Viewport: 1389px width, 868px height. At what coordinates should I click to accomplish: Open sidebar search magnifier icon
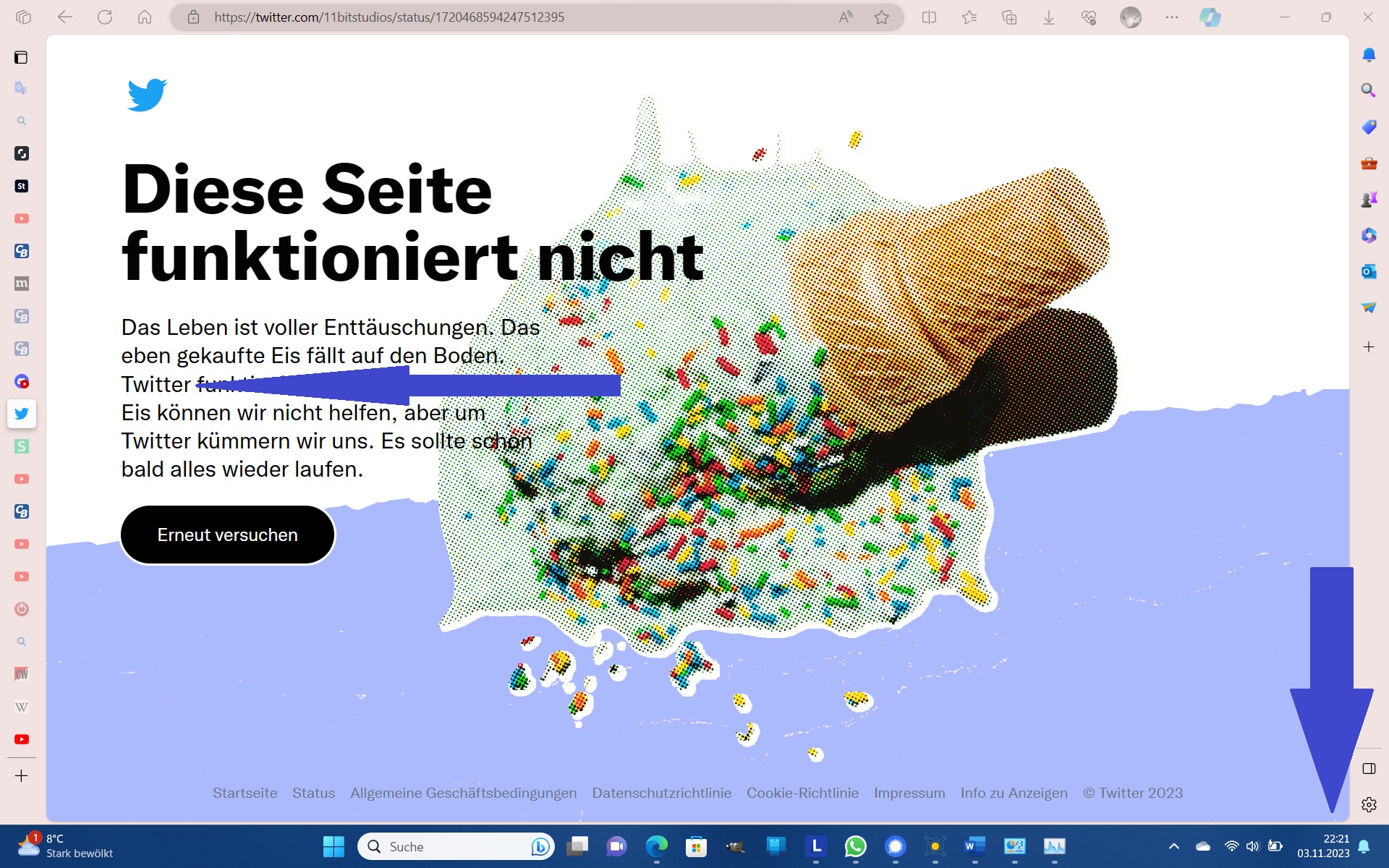1368,90
